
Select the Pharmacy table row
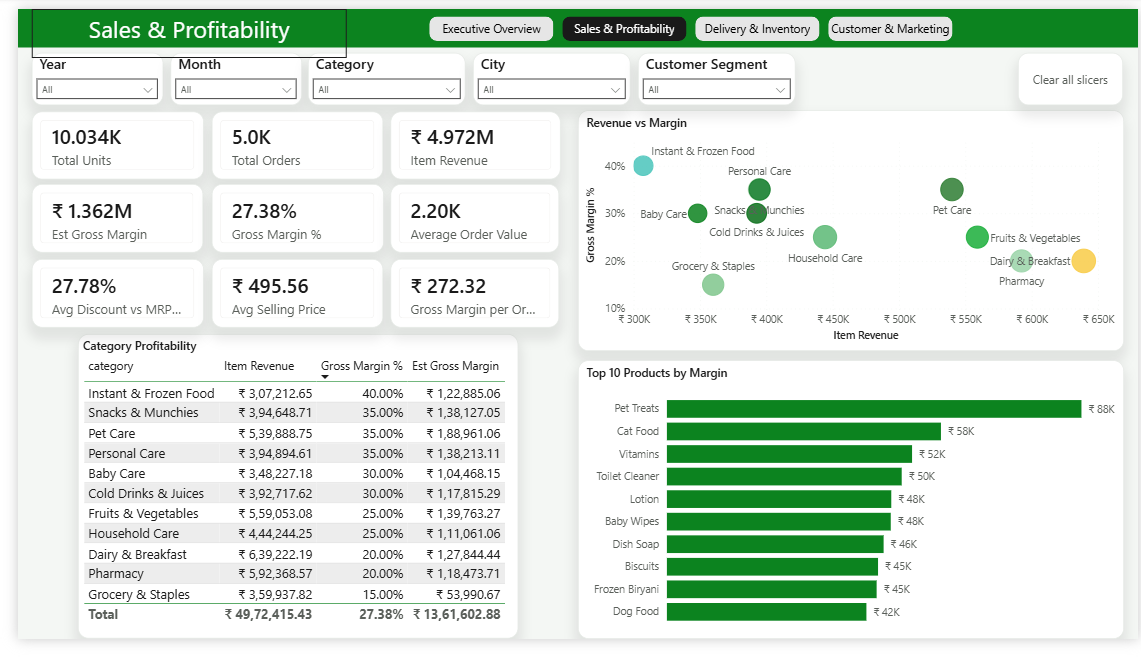click(294, 573)
